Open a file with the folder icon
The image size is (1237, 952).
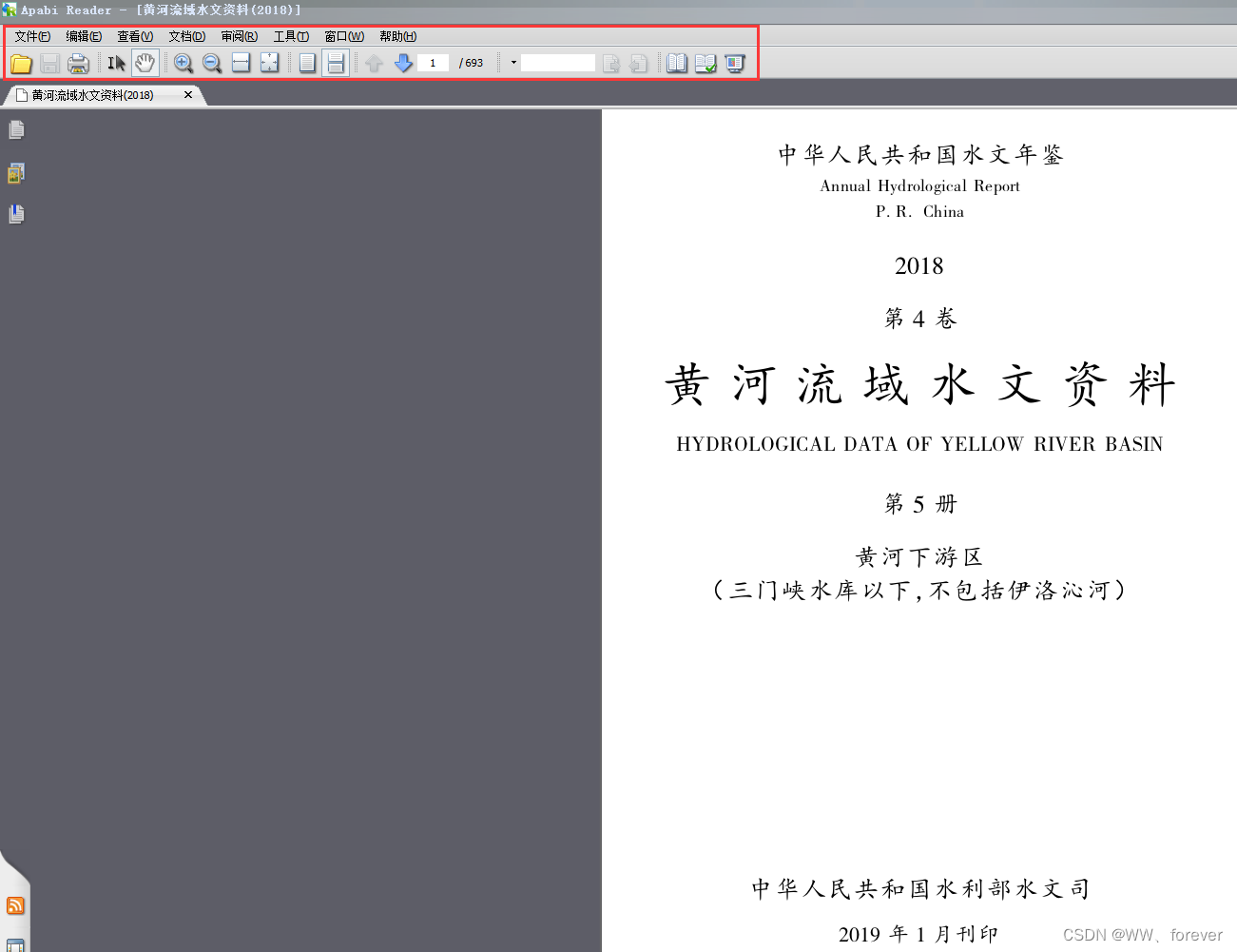[21, 64]
